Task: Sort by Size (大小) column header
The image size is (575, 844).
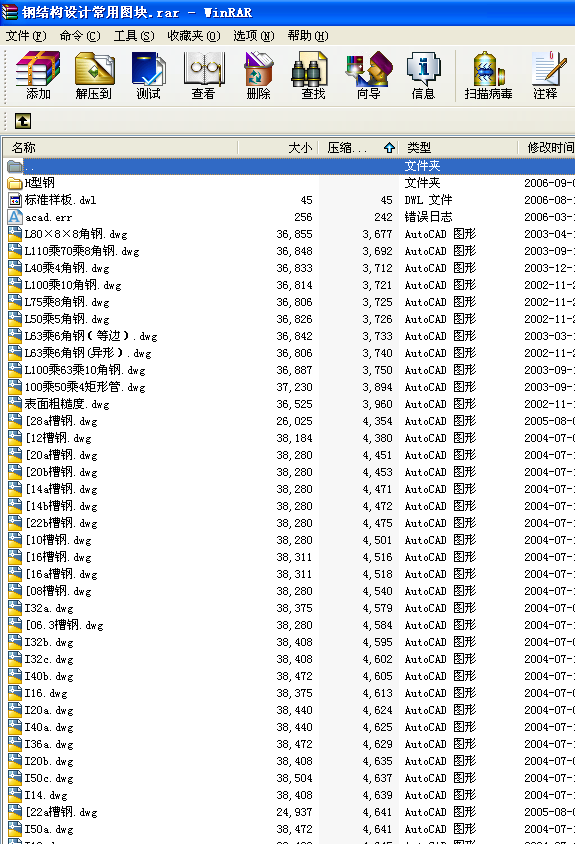Action: (278, 147)
